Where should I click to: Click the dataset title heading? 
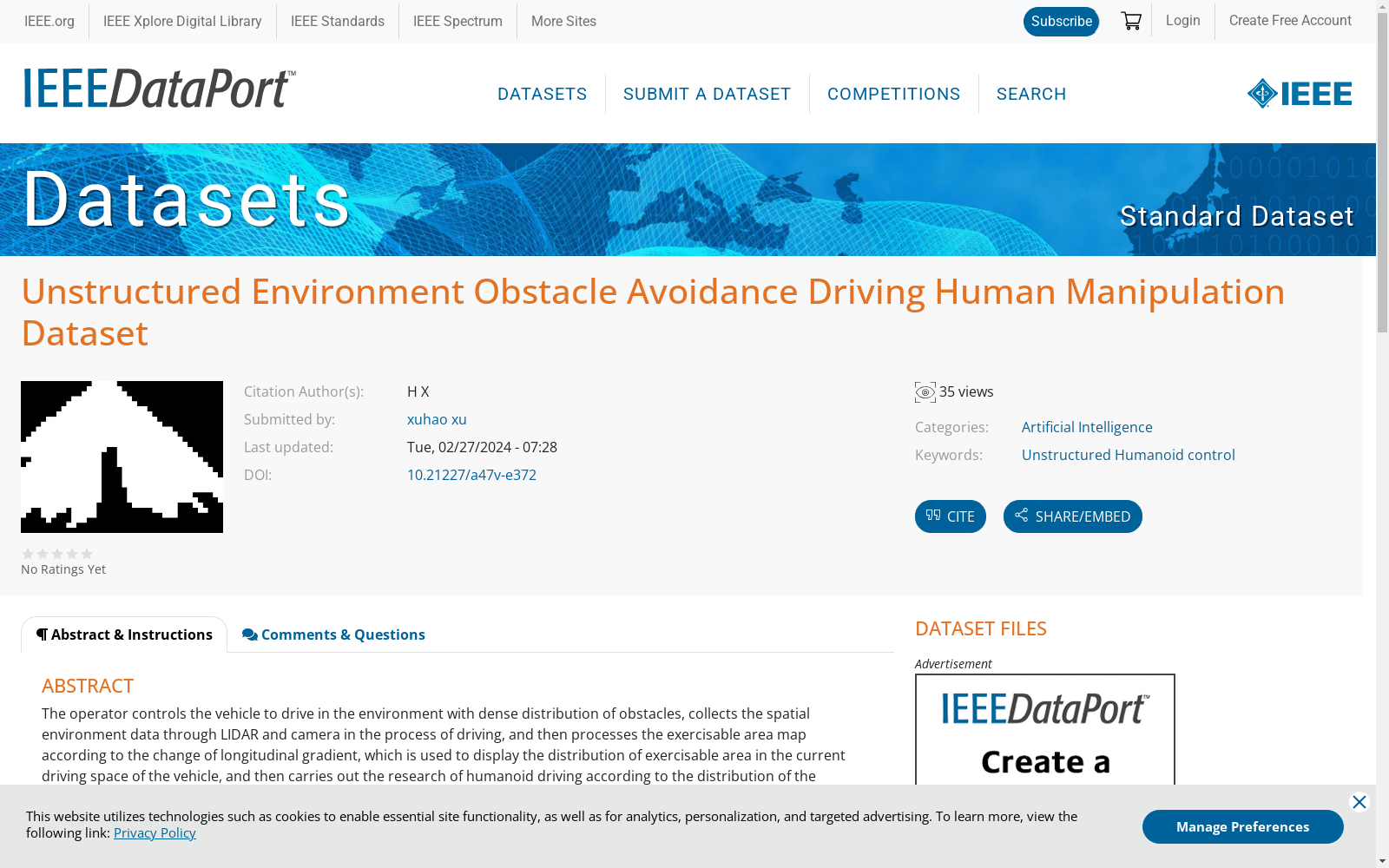[x=653, y=312]
